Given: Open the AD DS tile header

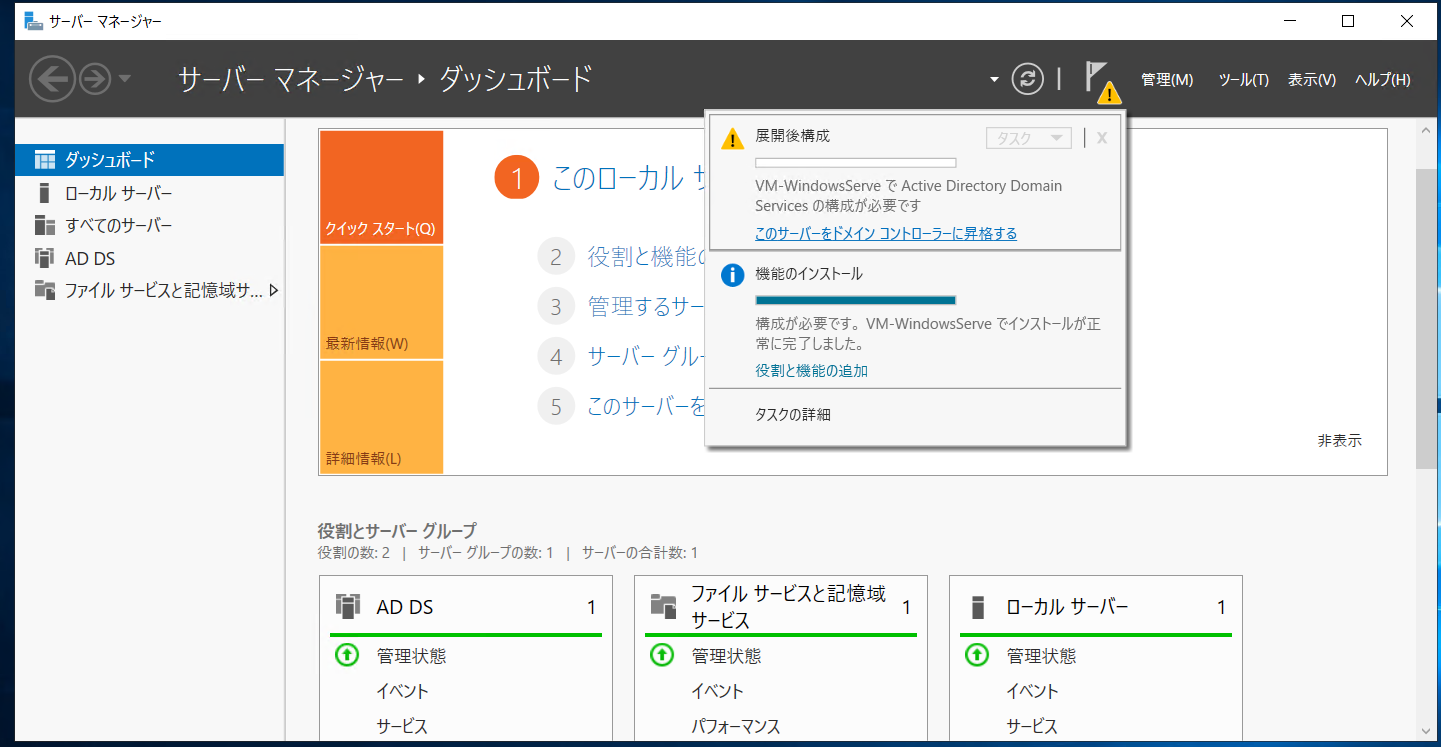Looking at the screenshot, I should pos(466,607).
